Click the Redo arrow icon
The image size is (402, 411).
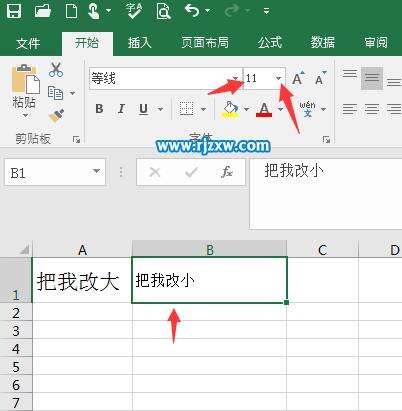[232, 11]
